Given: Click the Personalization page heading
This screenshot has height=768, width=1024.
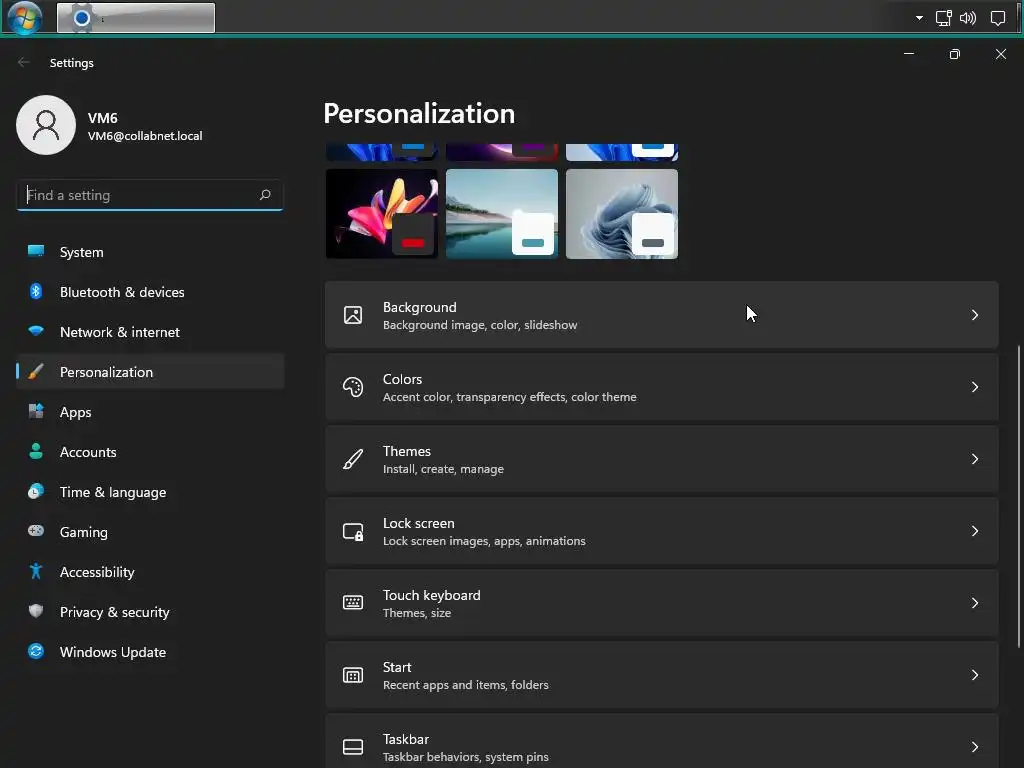Looking at the screenshot, I should (x=419, y=114).
